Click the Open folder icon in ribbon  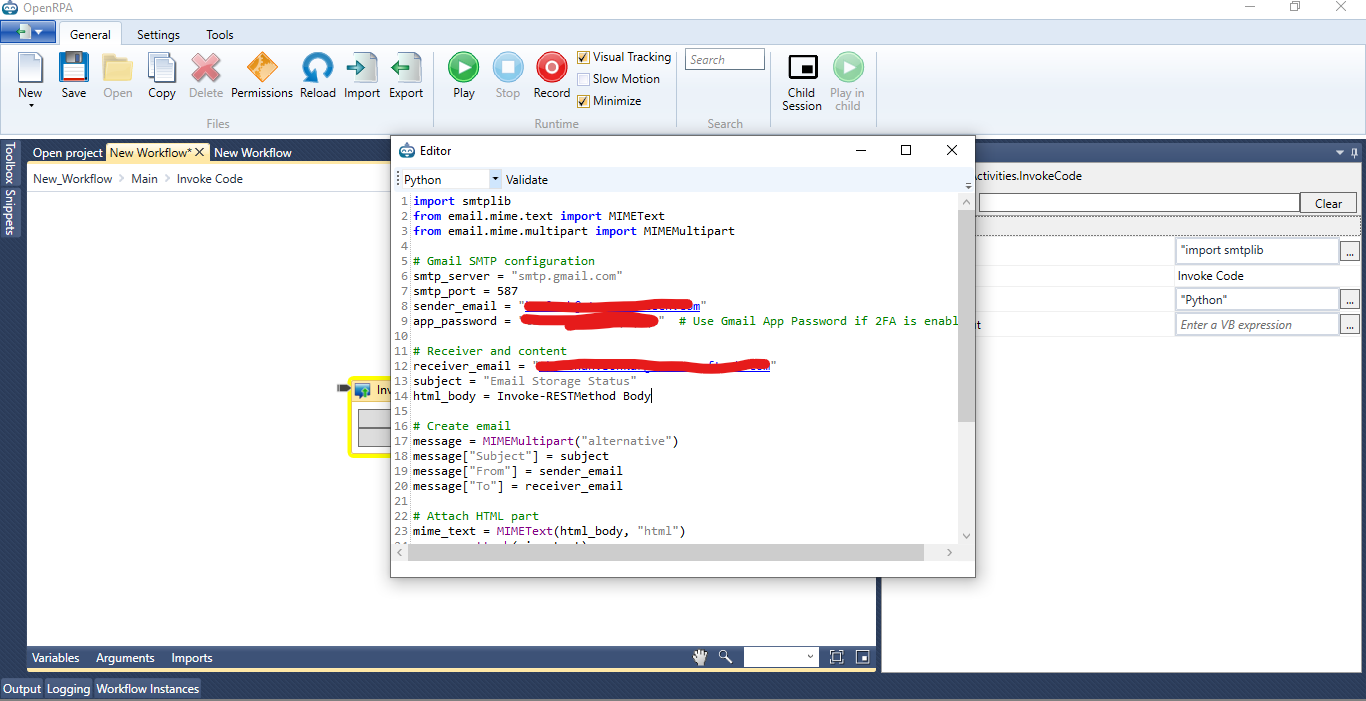coord(118,68)
